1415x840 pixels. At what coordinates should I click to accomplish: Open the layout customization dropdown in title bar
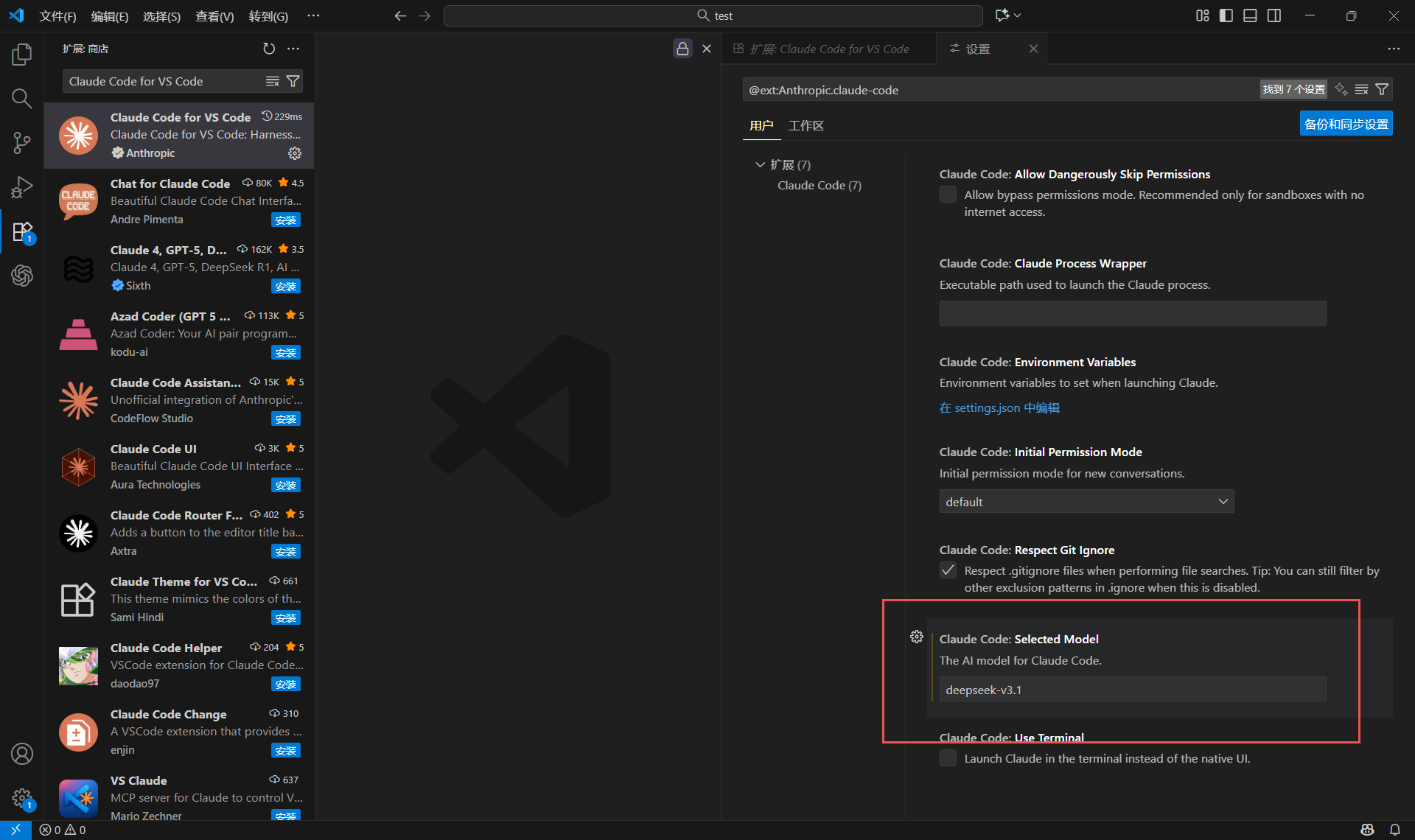[1202, 15]
